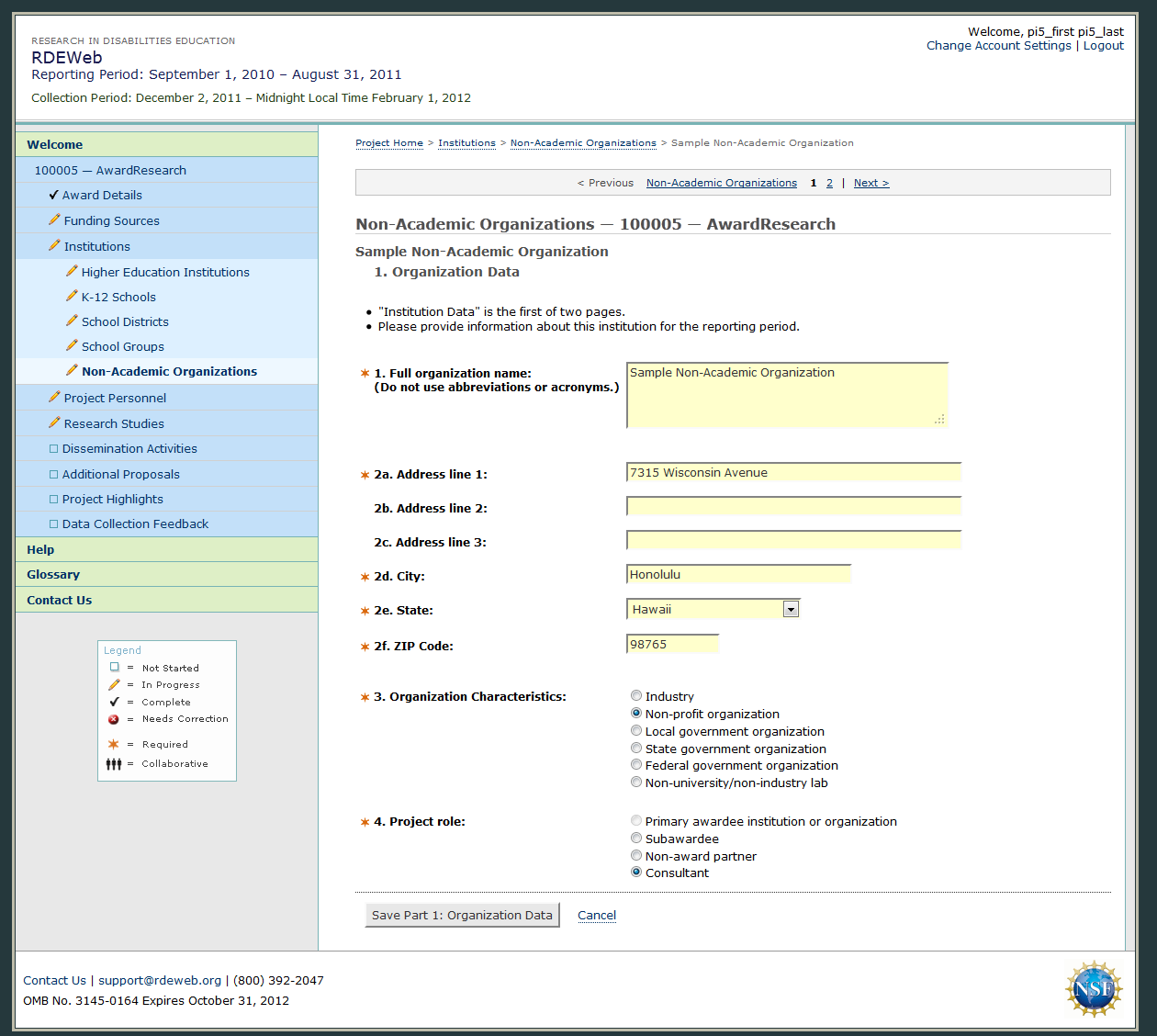This screenshot has width=1157, height=1036.
Task: Click pencil icon next to K-12 Schools
Action: [72, 296]
